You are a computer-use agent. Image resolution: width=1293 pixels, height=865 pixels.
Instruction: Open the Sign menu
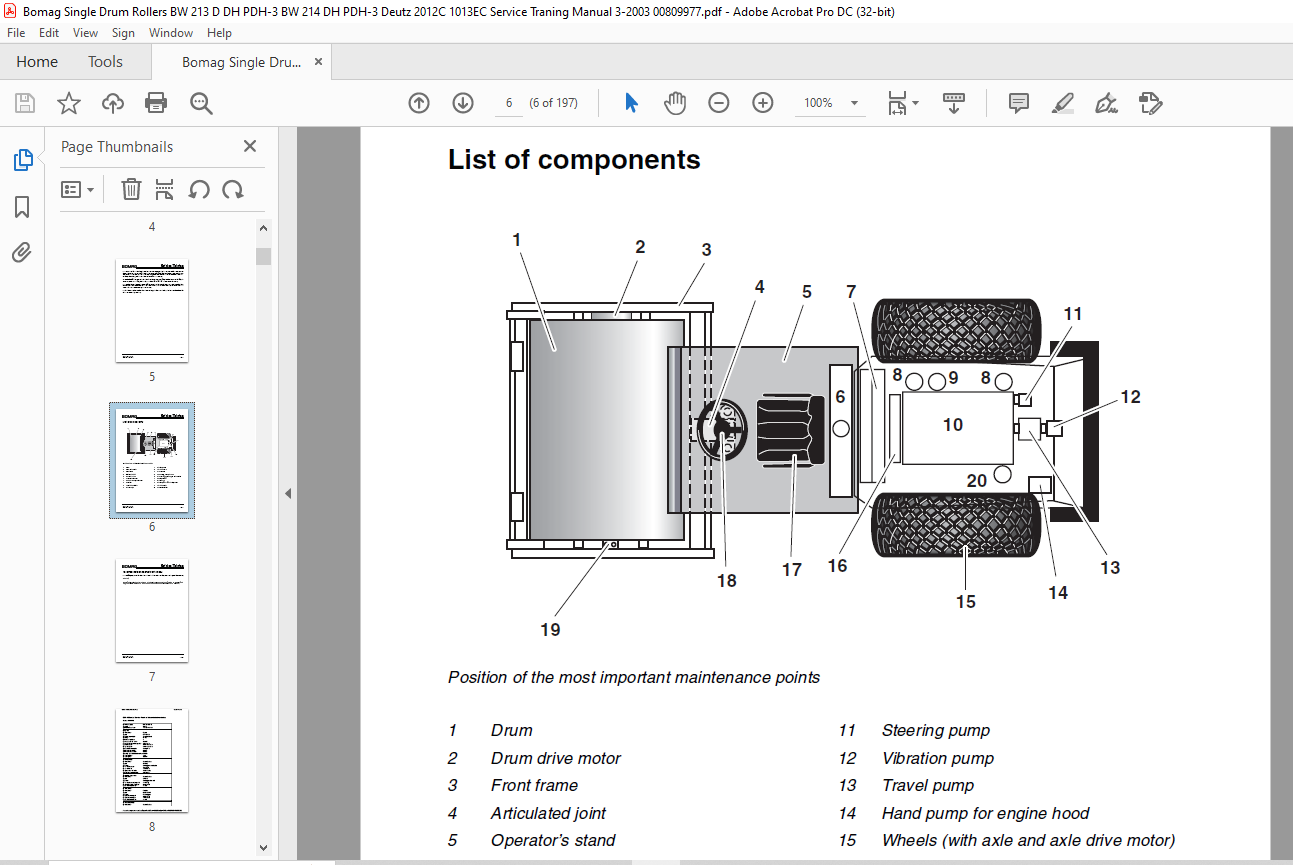(123, 33)
